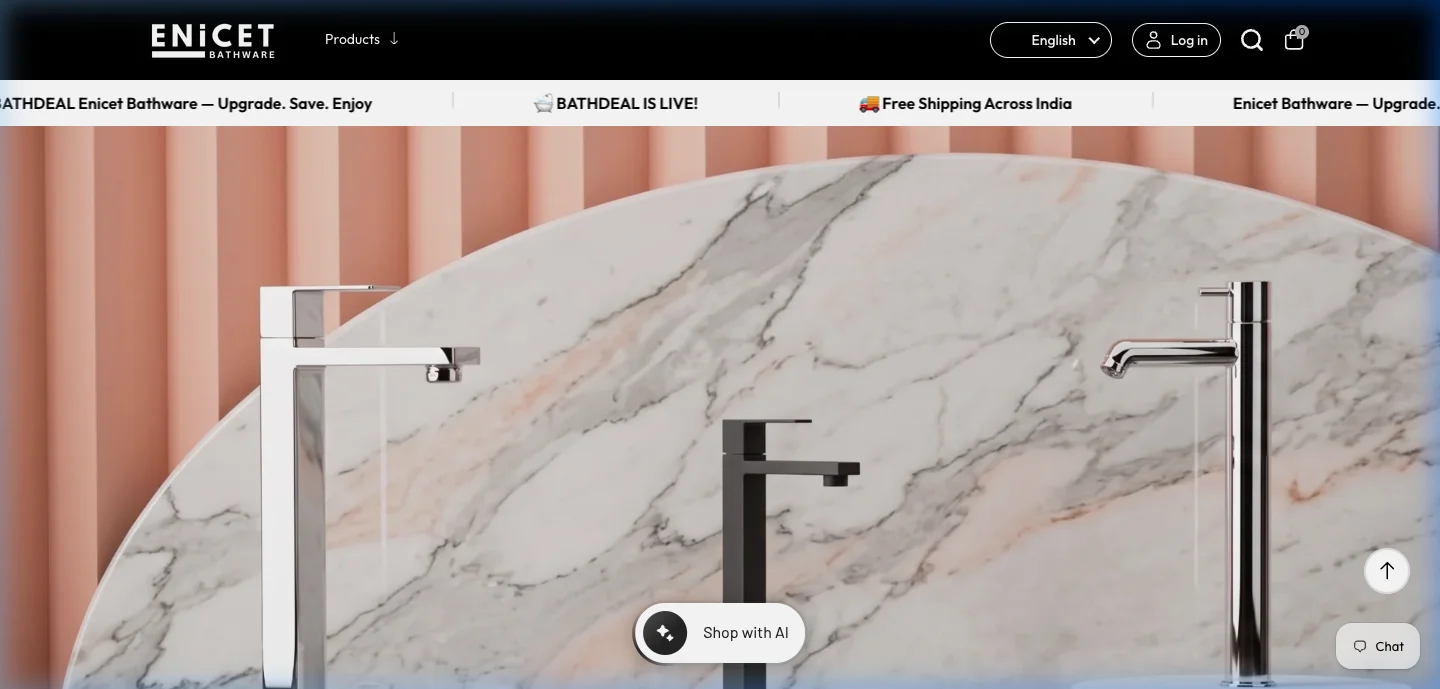Open Shop with AI assistant
This screenshot has height=689, width=1440.
[720, 632]
